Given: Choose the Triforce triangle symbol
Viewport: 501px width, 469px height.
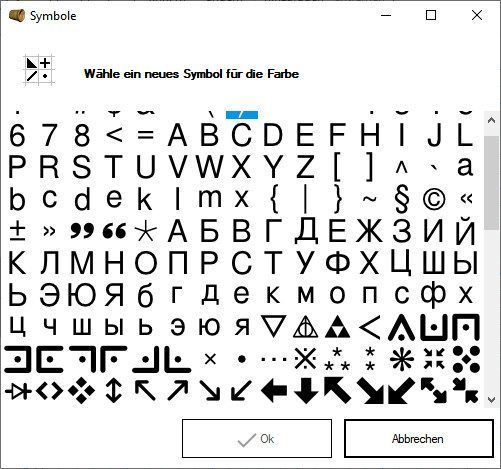Looking at the screenshot, I should click(337, 327).
